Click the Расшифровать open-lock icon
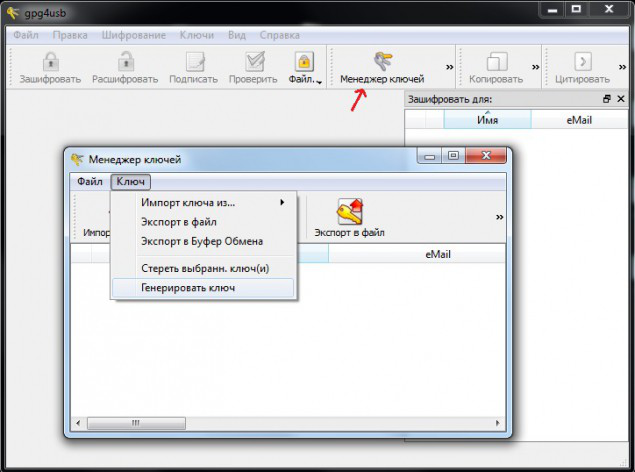The width and height of the screenshot is (635, 472). click(x=126, y=62)
